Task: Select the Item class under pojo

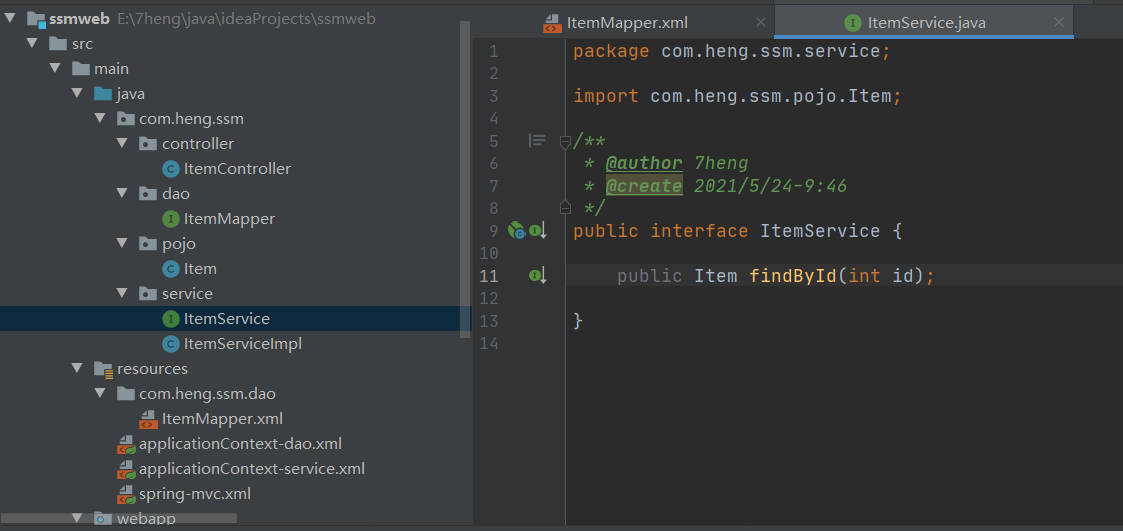Action: coord(200,269)
